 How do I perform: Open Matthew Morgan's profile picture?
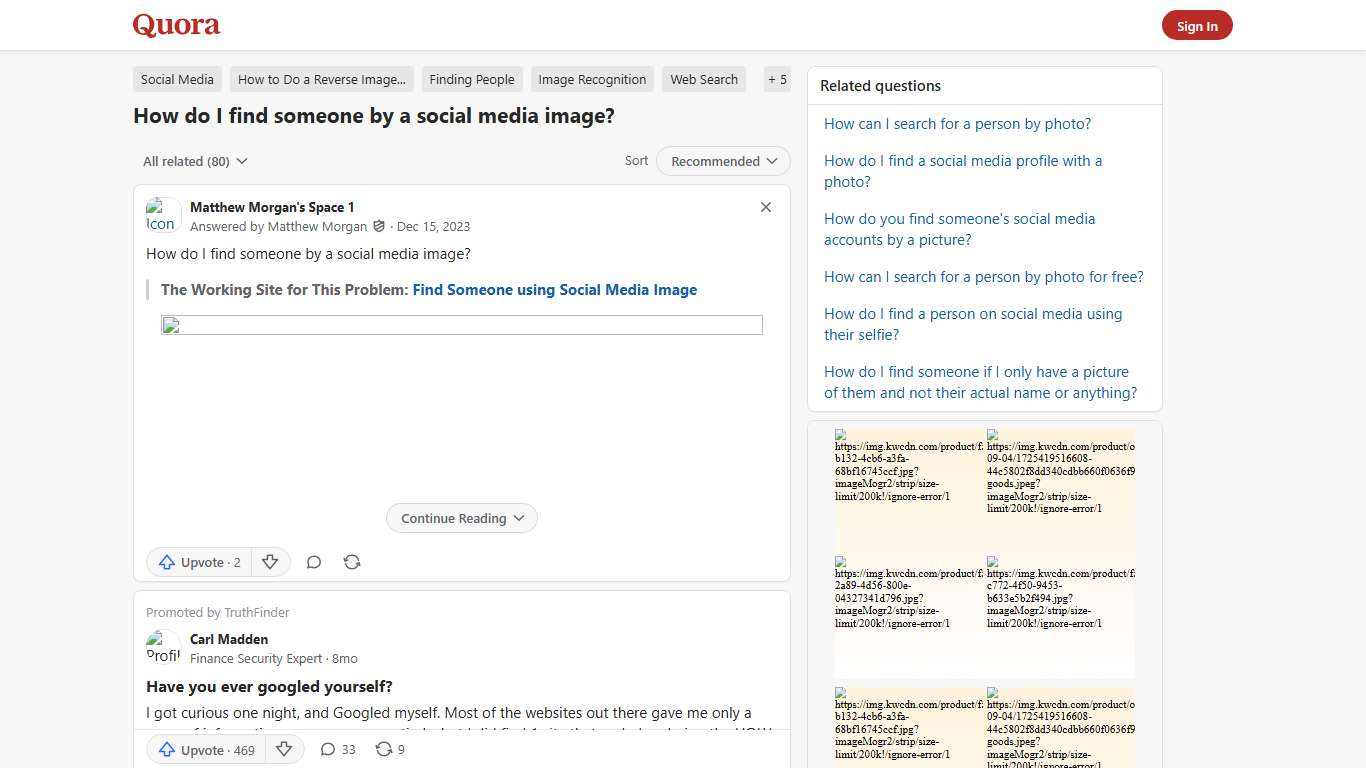[163, 215]
